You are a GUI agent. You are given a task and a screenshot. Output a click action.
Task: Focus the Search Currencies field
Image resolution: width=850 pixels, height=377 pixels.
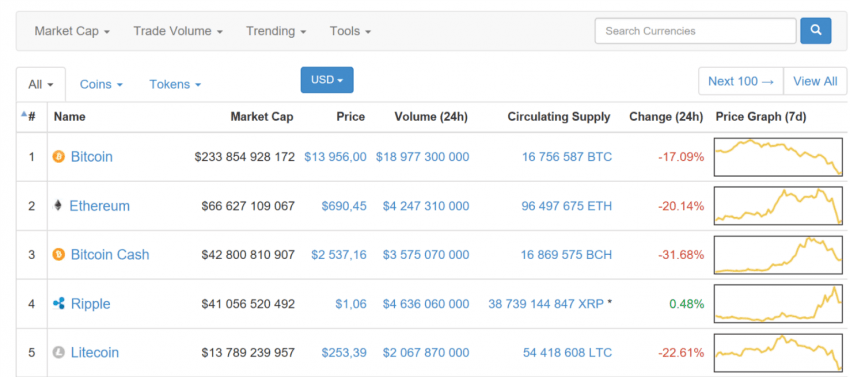coord(696,31)
